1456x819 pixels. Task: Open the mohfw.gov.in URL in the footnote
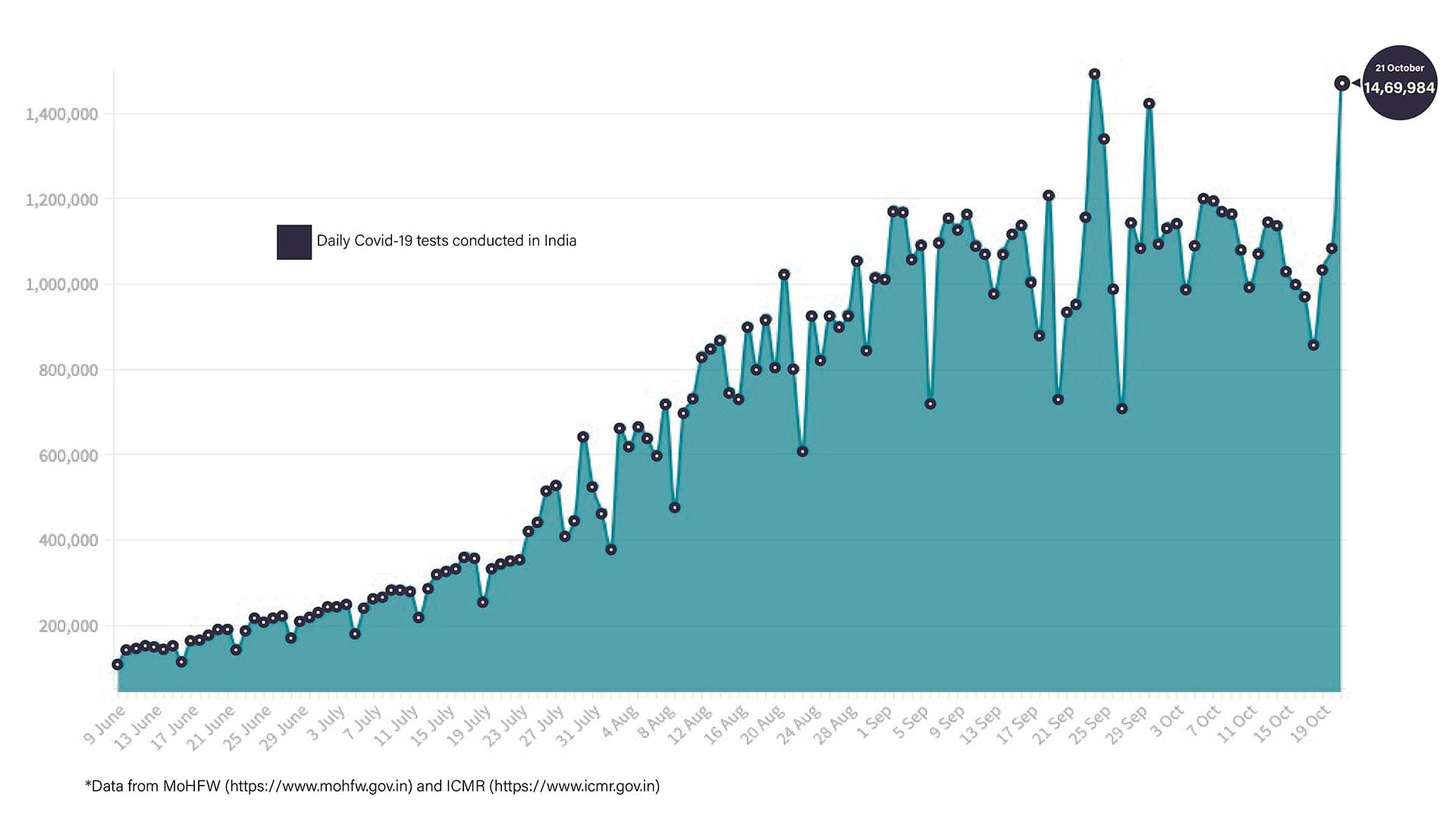click(x=321, y=786)
